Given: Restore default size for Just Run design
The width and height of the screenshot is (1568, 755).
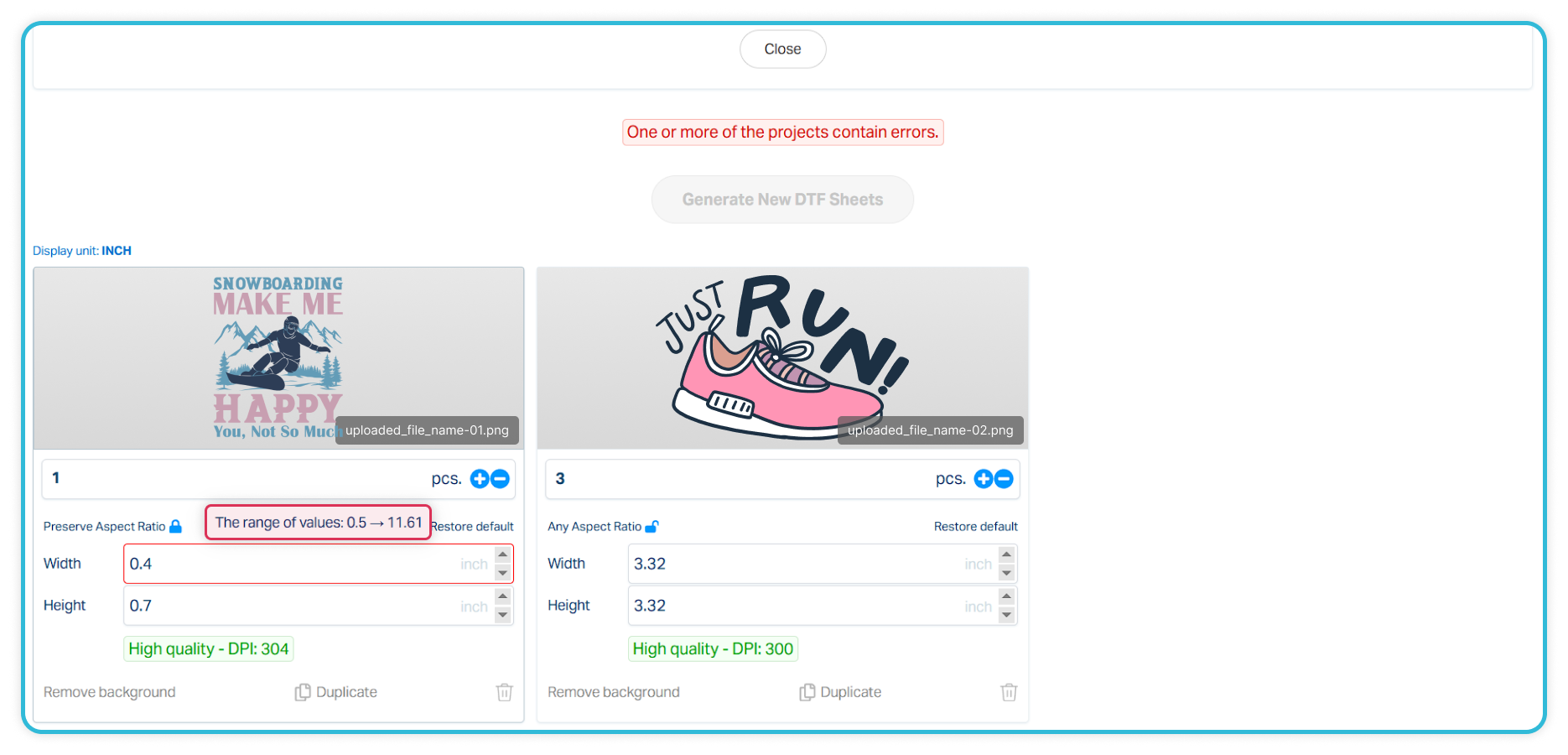Looking at the screenshot, I should coord(975,527).
